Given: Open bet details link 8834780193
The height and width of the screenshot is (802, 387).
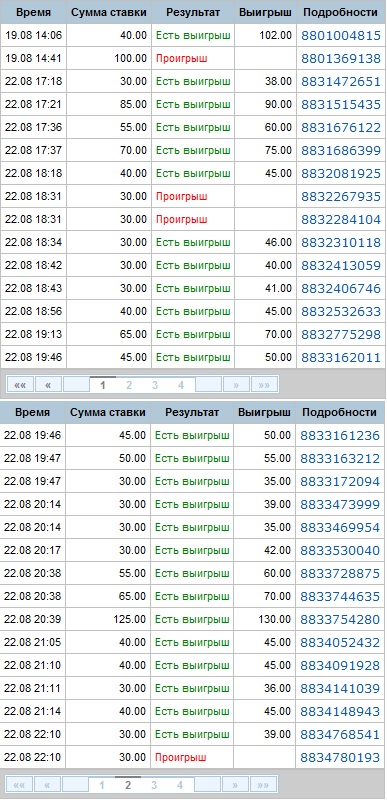Looking at the screenshot, I should [340, 758].
